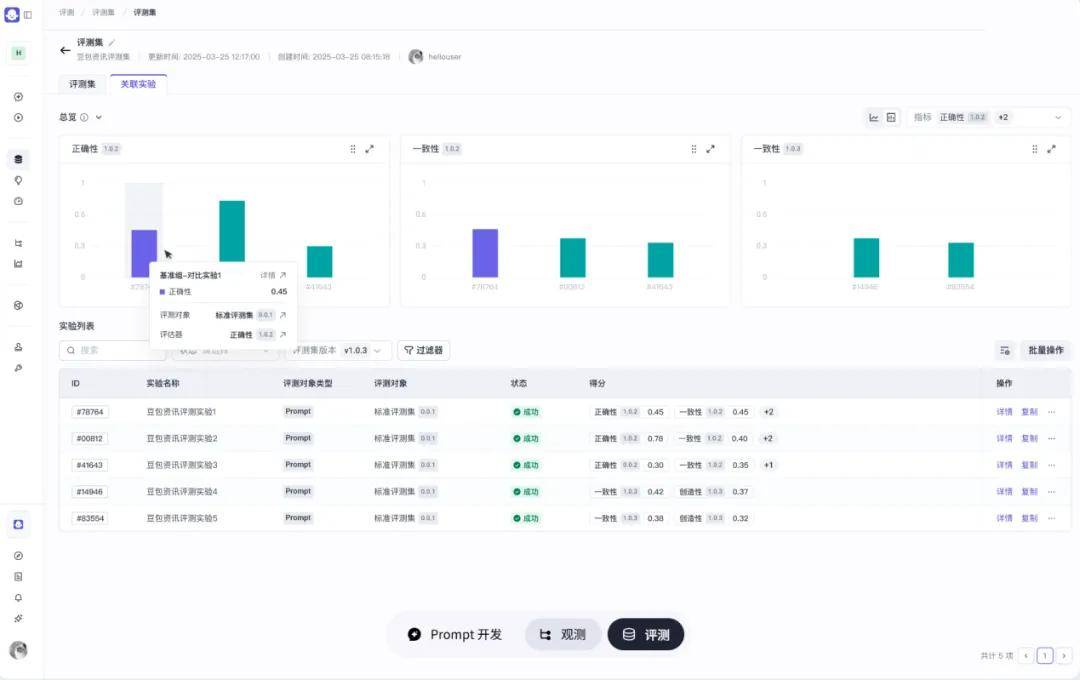Screen dimensions: 1080x680
Task: Open 观测 in bottom navigation
Action: [x=563, y=634]
